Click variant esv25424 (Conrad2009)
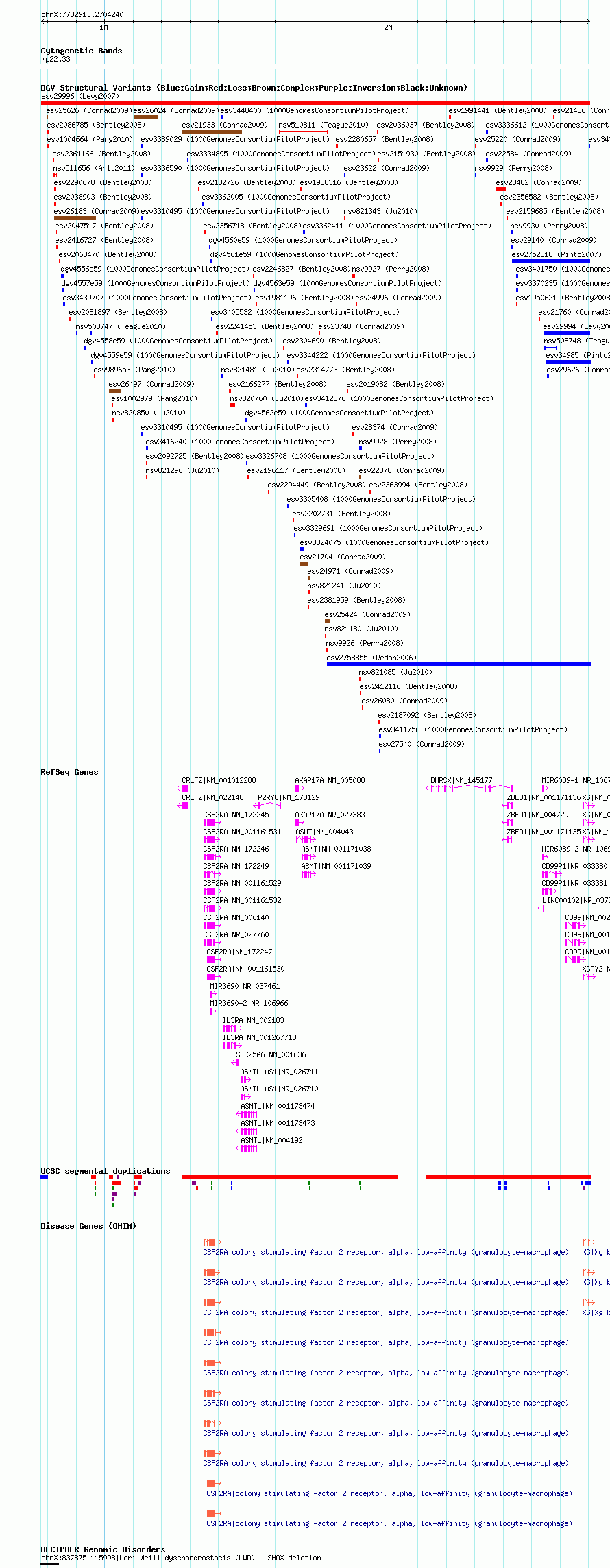610x1568 pixels. (x=367, y=614)
